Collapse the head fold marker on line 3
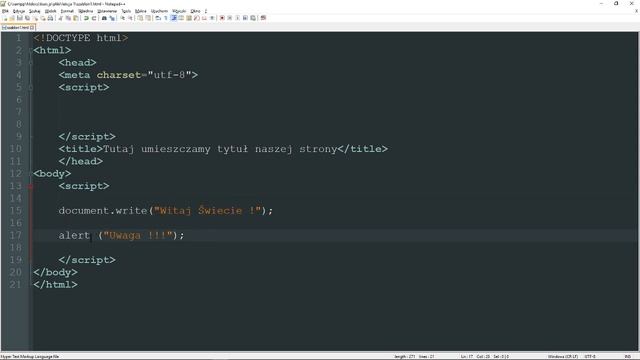 point(31,62)
